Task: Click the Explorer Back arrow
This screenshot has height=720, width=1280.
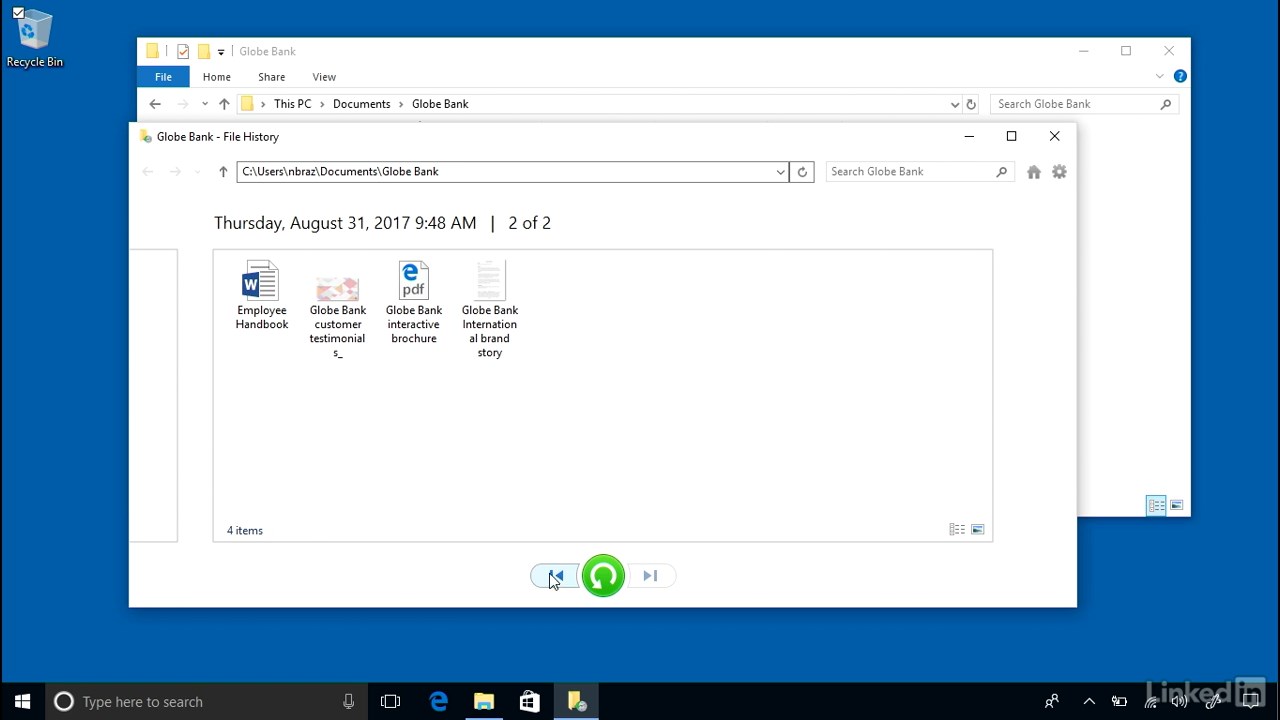Action: (x=155, y=104)
